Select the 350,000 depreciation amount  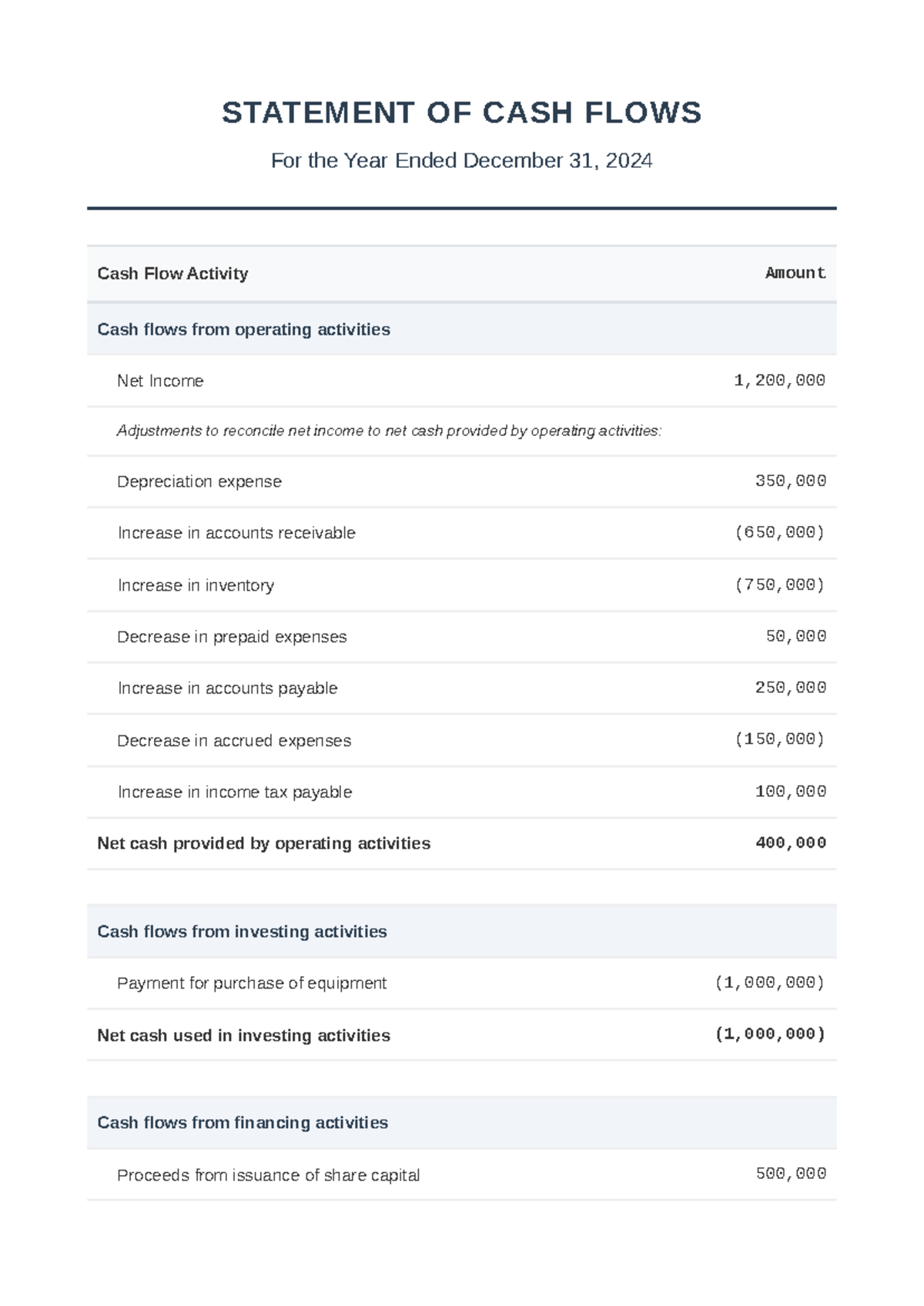point(791,481)
